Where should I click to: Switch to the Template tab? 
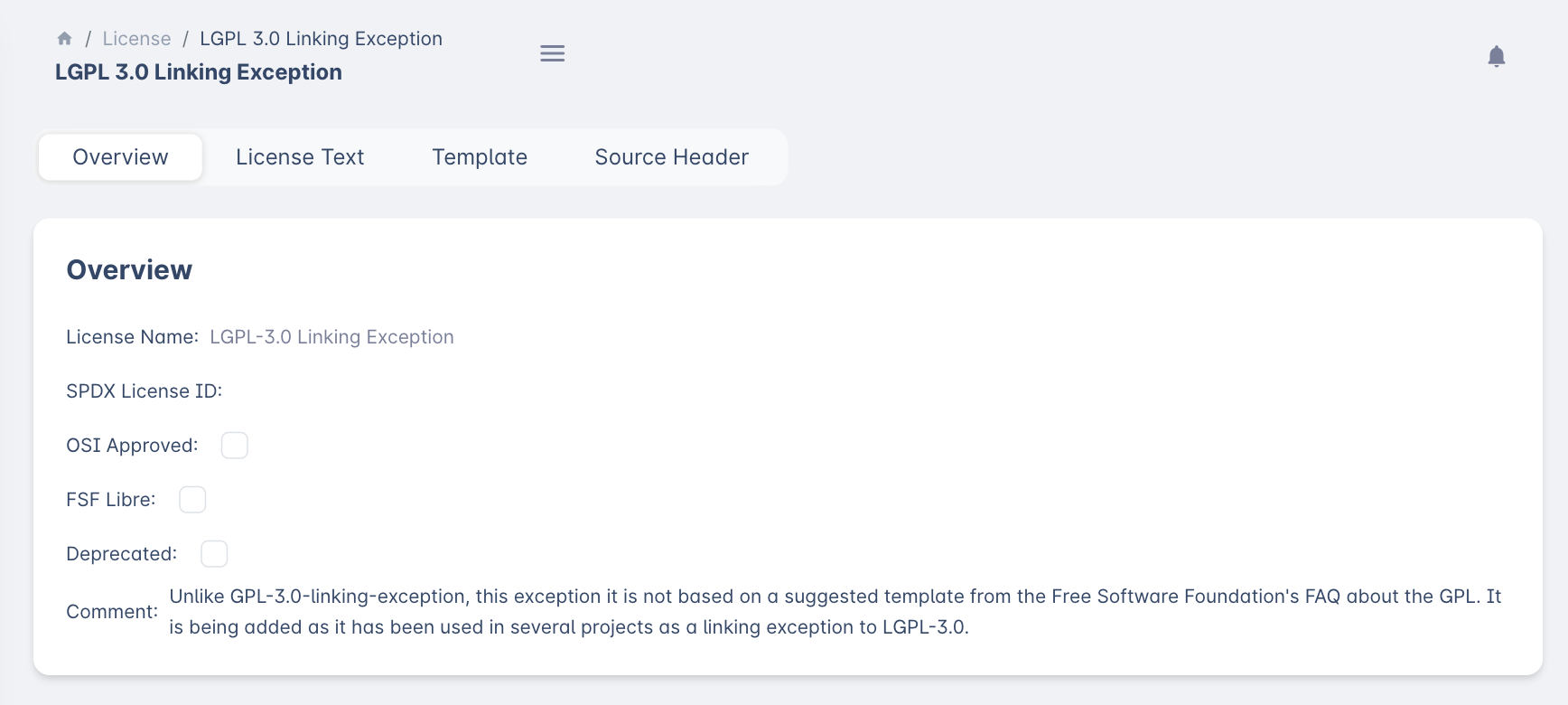tap(480, 157)
